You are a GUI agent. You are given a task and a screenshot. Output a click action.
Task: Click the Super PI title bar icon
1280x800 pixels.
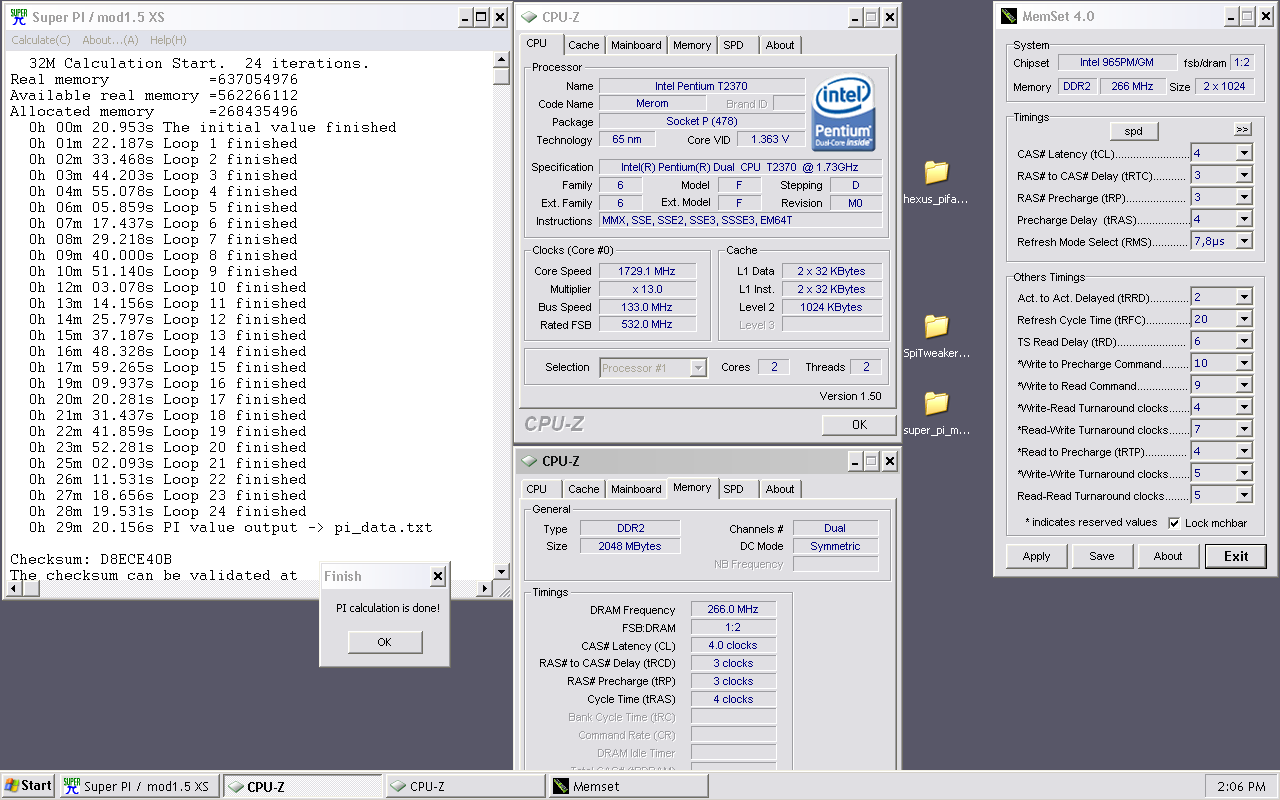pyautogui.click(x=18, y=17)
